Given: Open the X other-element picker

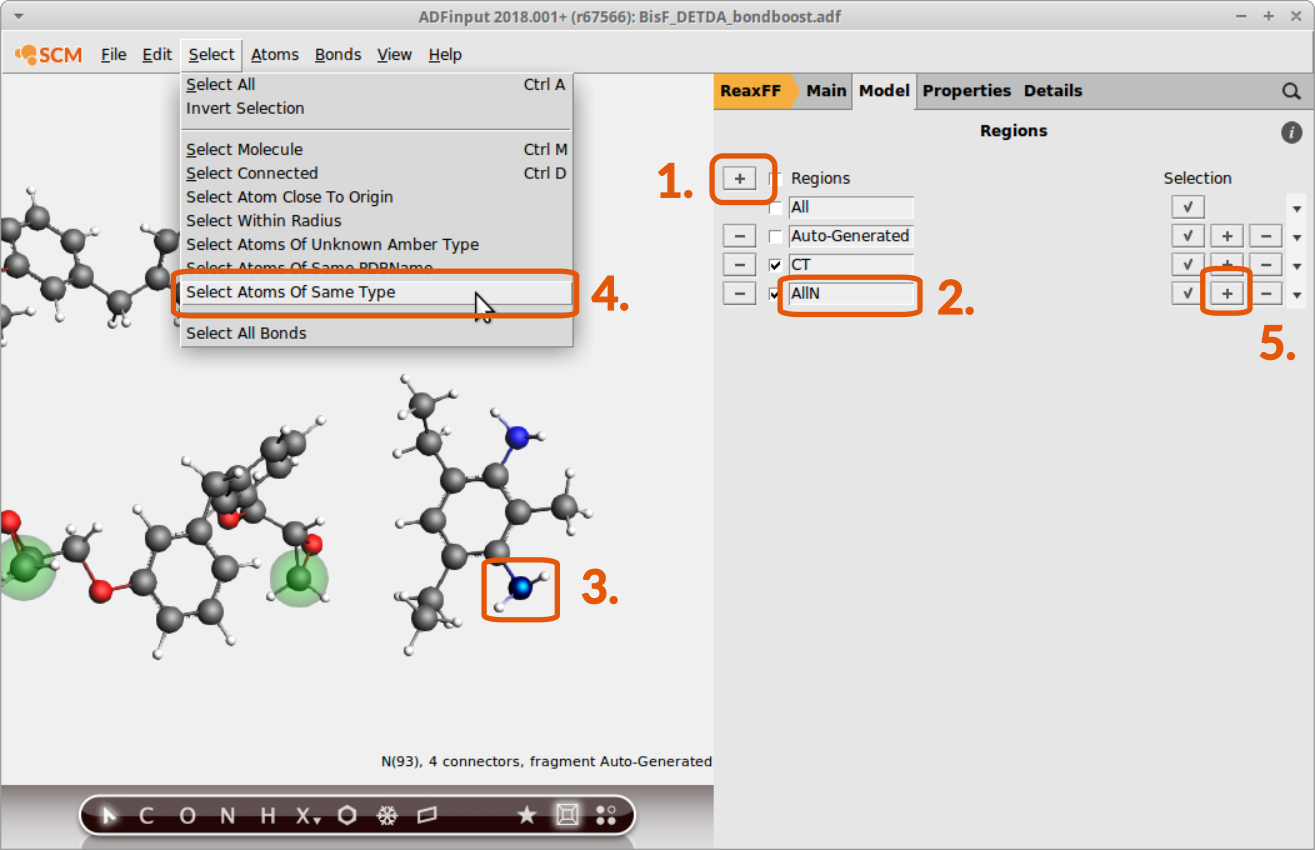Looking at the screenshot, I should click(306, 816).
